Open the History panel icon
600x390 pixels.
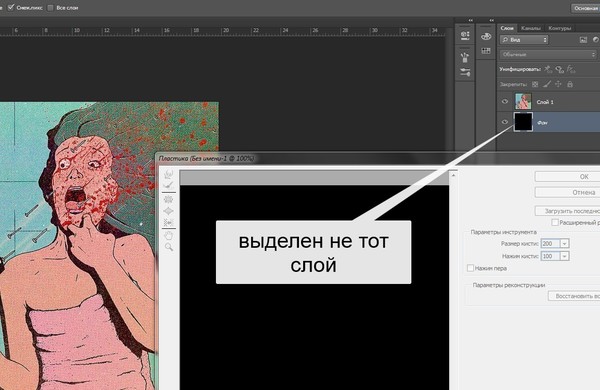[465, 36]
